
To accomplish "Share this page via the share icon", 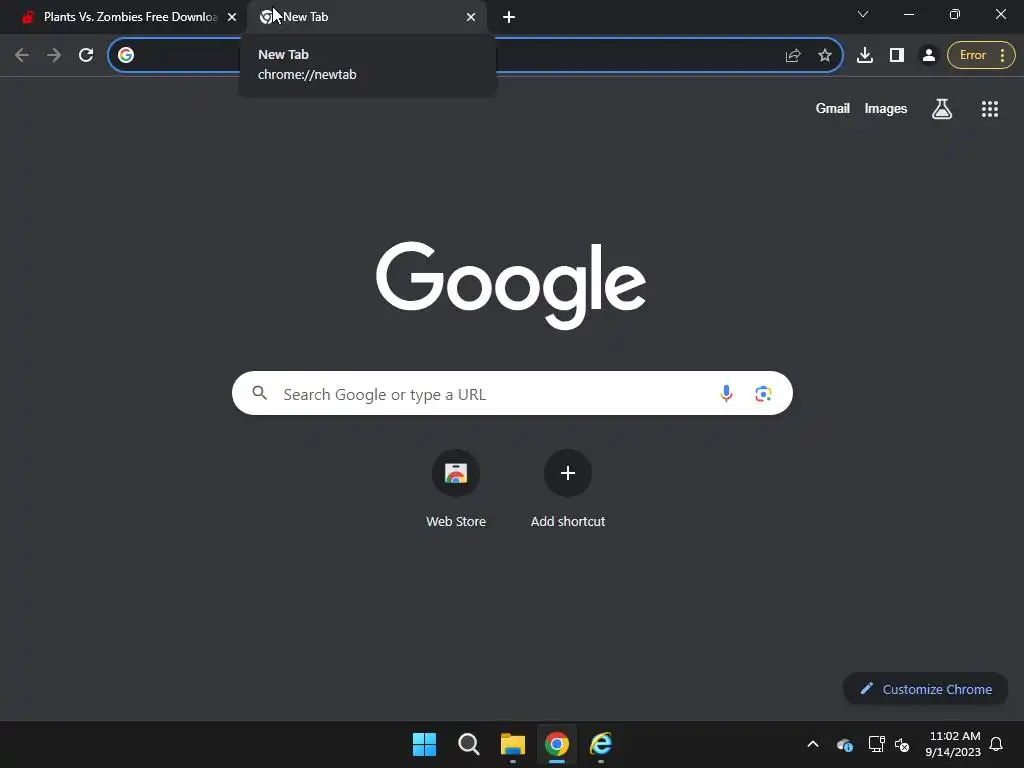I will coord(793,55).
